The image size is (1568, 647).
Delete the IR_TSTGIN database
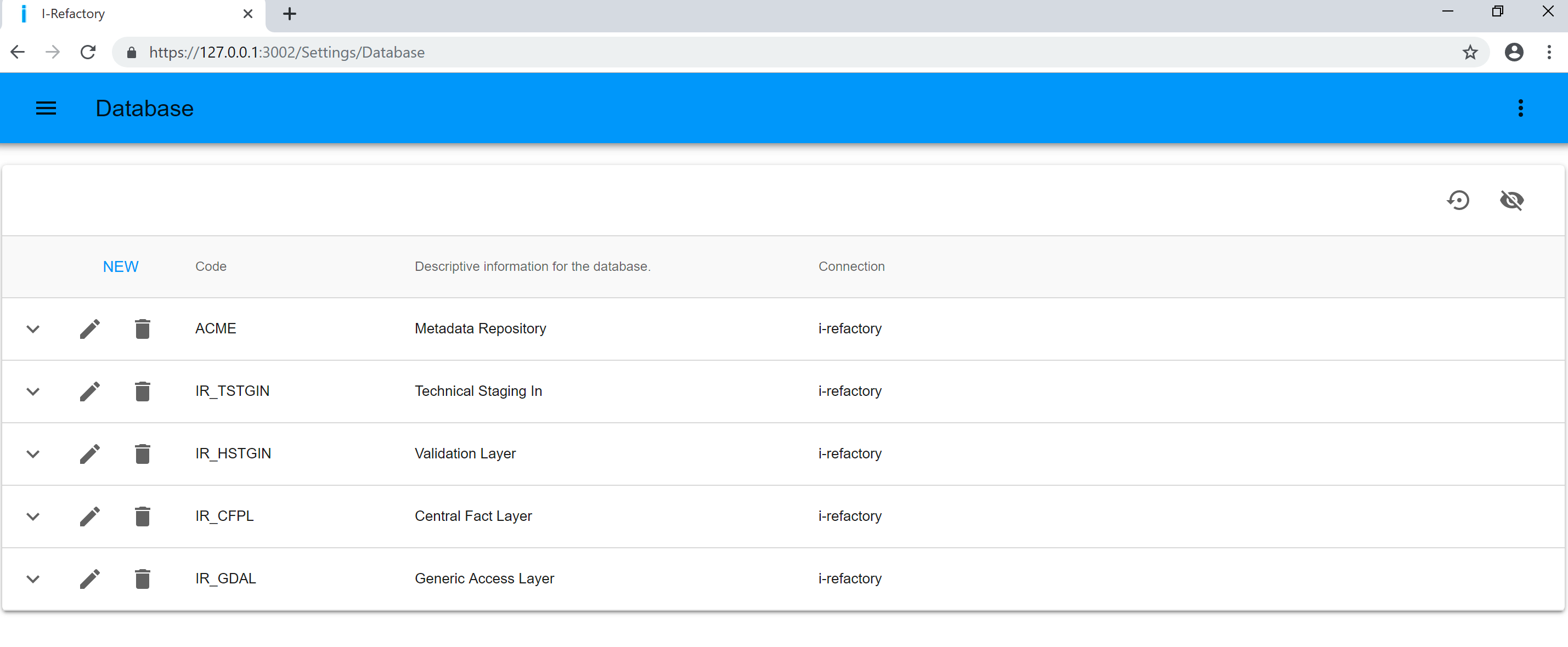[143, 391]
